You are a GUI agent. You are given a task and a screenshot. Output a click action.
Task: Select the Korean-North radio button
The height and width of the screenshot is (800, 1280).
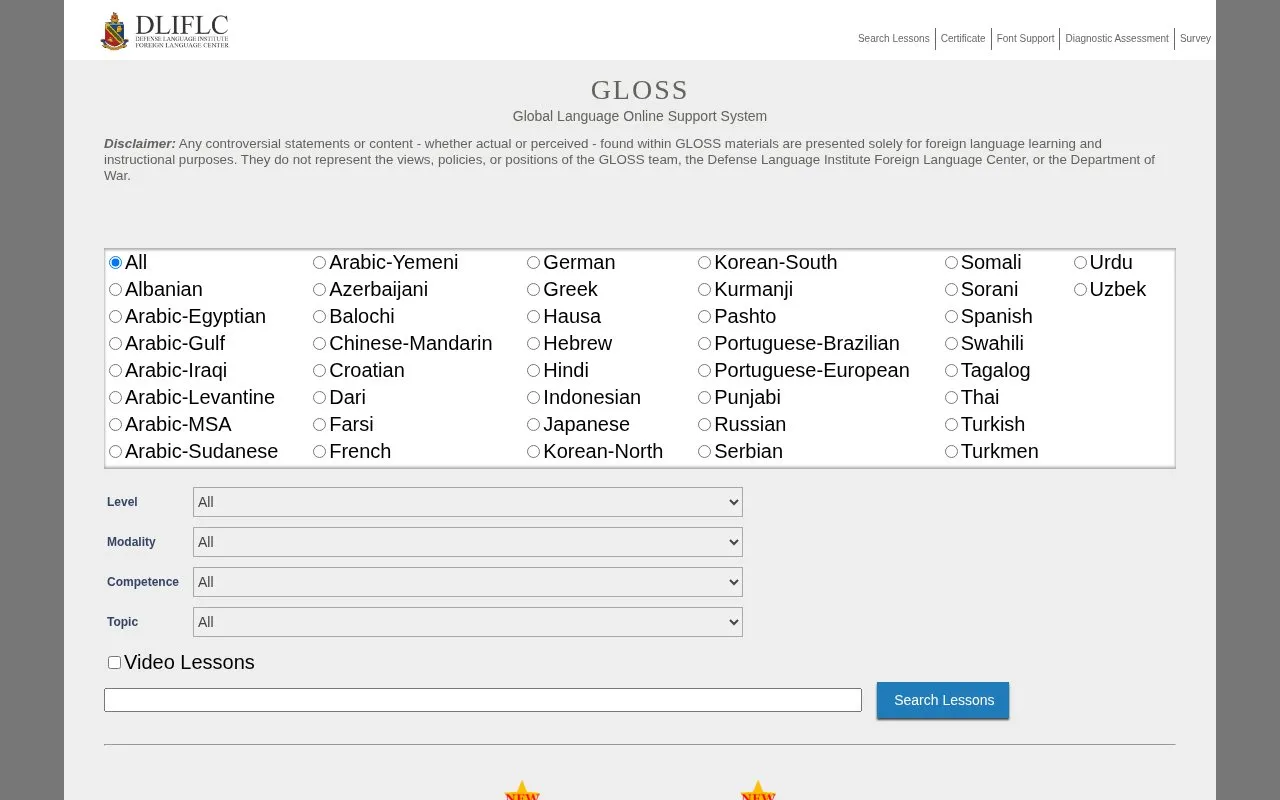[534, 452]
